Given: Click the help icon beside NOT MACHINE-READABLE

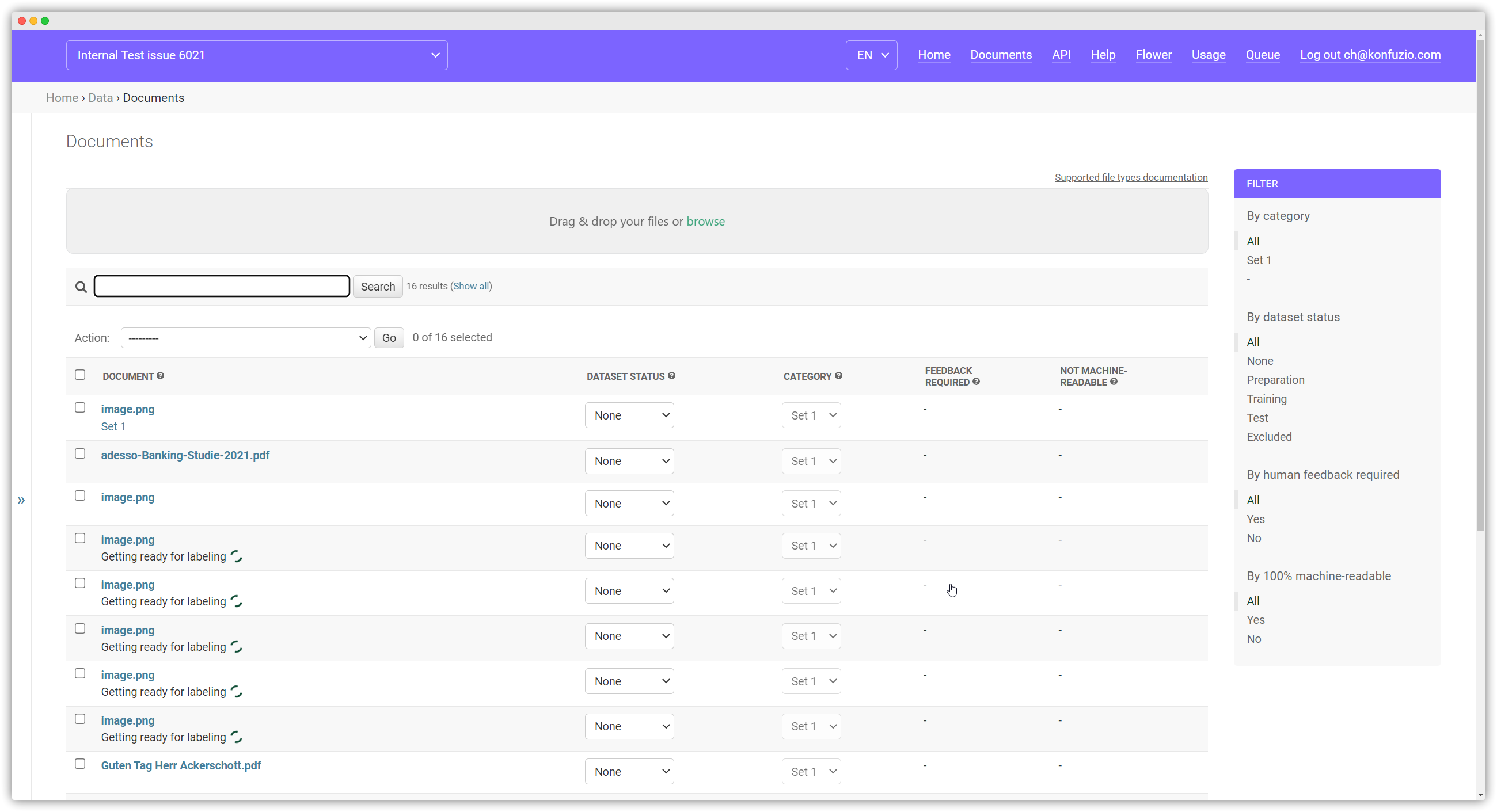Looking at the screenshot, I should pos(1114,382).
